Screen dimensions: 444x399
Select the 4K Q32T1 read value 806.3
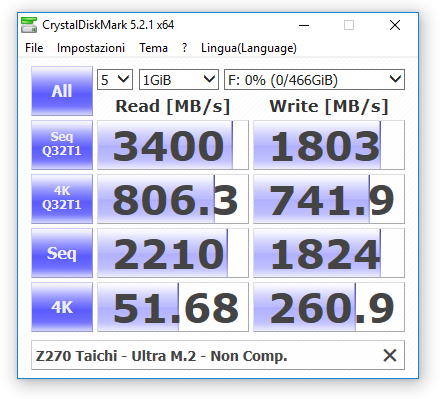click(173, 199)
